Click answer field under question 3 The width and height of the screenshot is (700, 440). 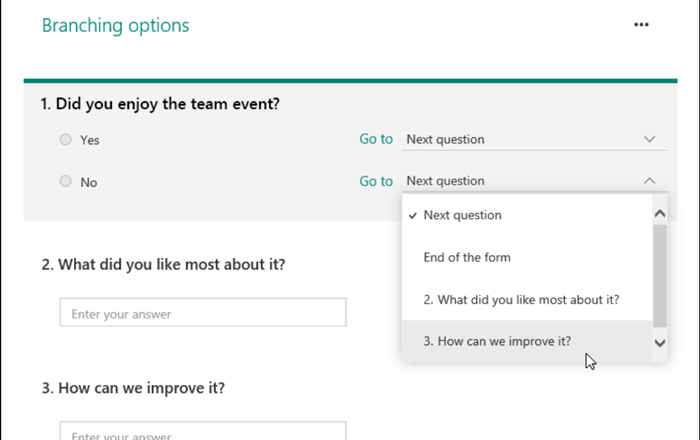coord(203,432)
